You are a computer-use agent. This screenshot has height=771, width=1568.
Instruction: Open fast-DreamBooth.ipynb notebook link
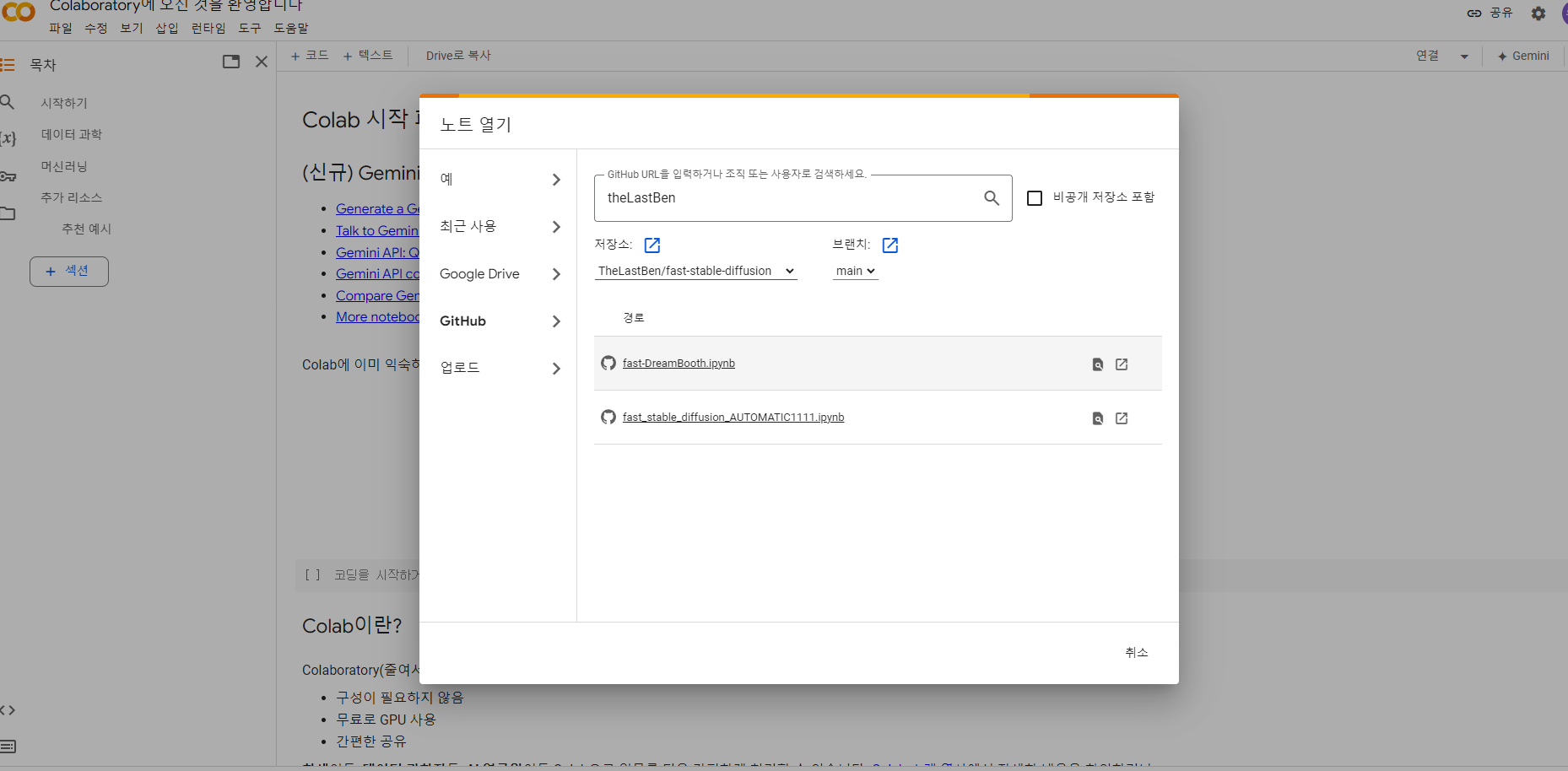(x=679, y=364)
